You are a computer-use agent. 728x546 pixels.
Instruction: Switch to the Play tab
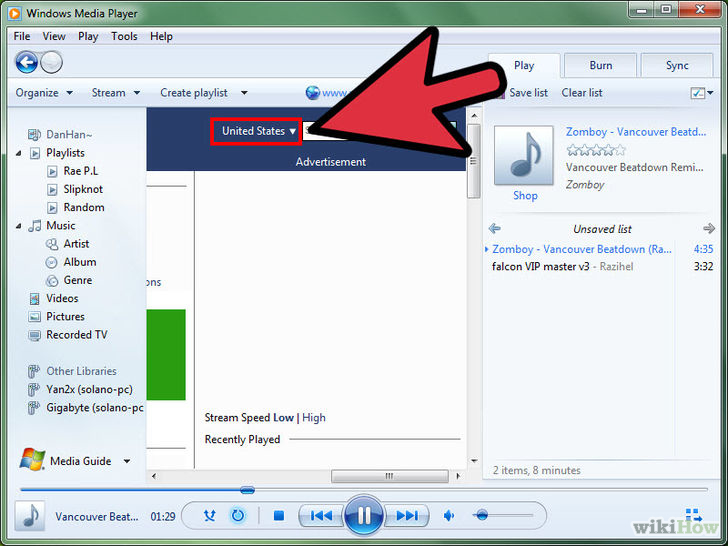click(x=524, y=65)
